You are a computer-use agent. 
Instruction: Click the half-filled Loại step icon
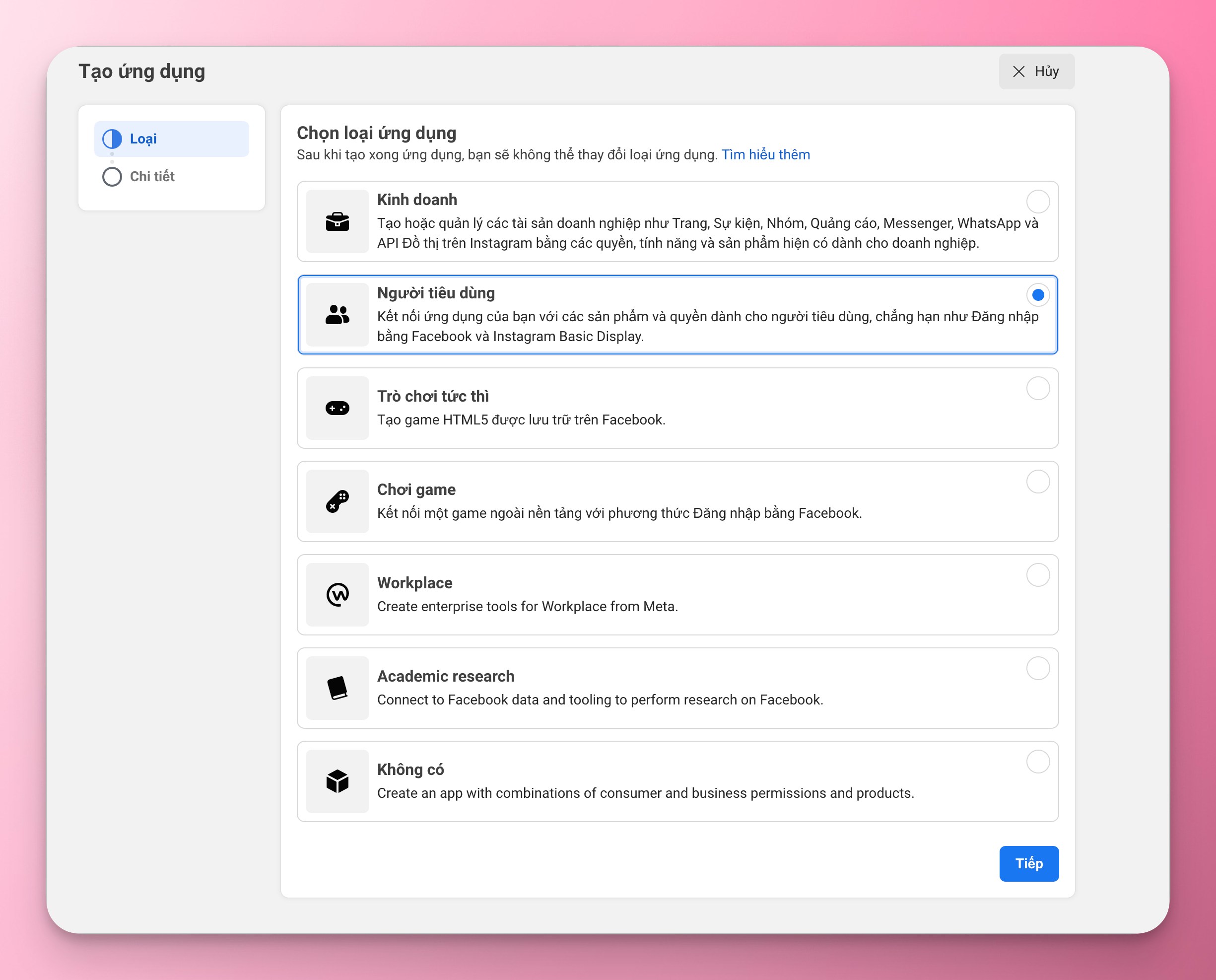point(112,139)
